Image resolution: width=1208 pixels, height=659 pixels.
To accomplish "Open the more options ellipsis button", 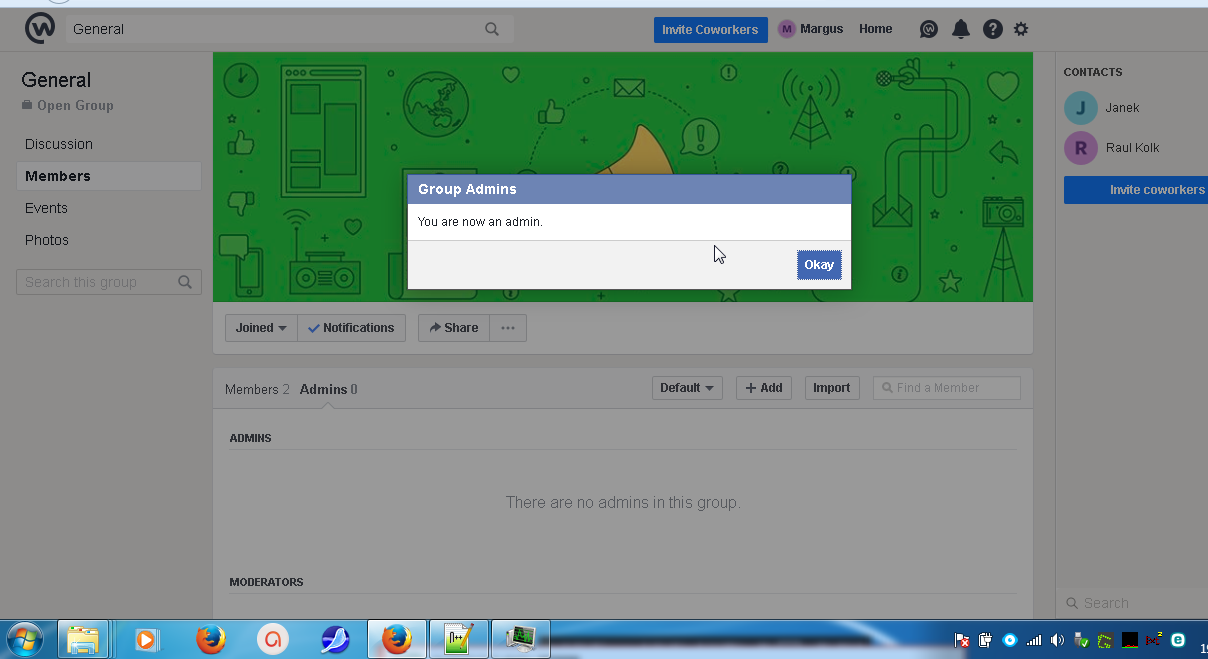I will point(508,328).
